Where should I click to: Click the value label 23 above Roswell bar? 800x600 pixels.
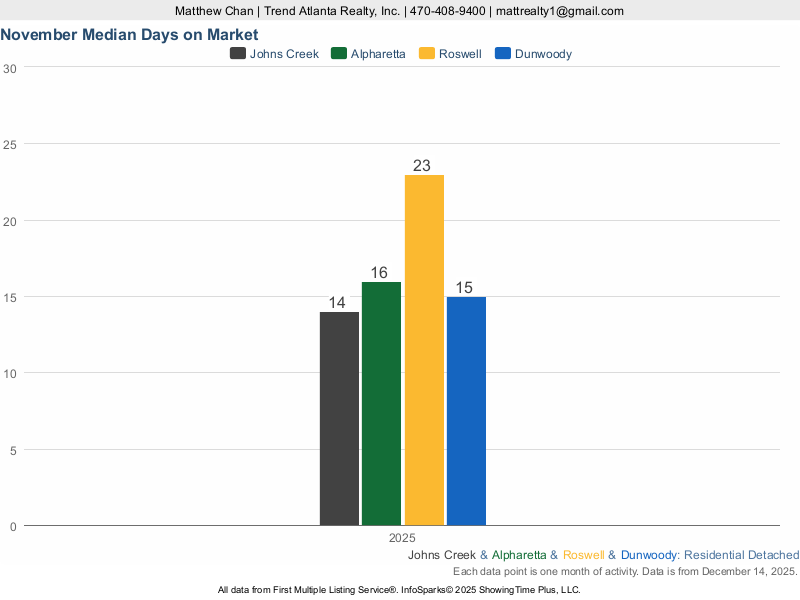[422, 166]
